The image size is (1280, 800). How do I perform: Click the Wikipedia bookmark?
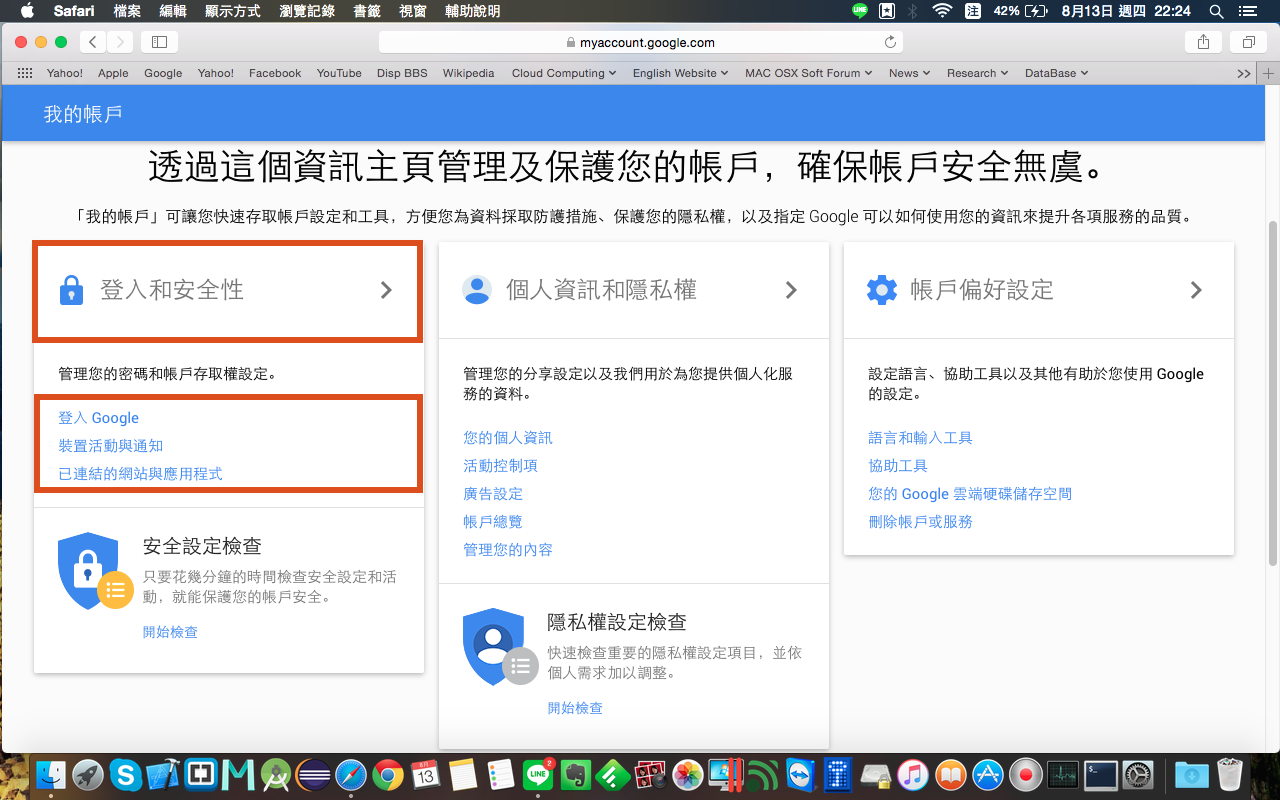[x=469, y=73]
